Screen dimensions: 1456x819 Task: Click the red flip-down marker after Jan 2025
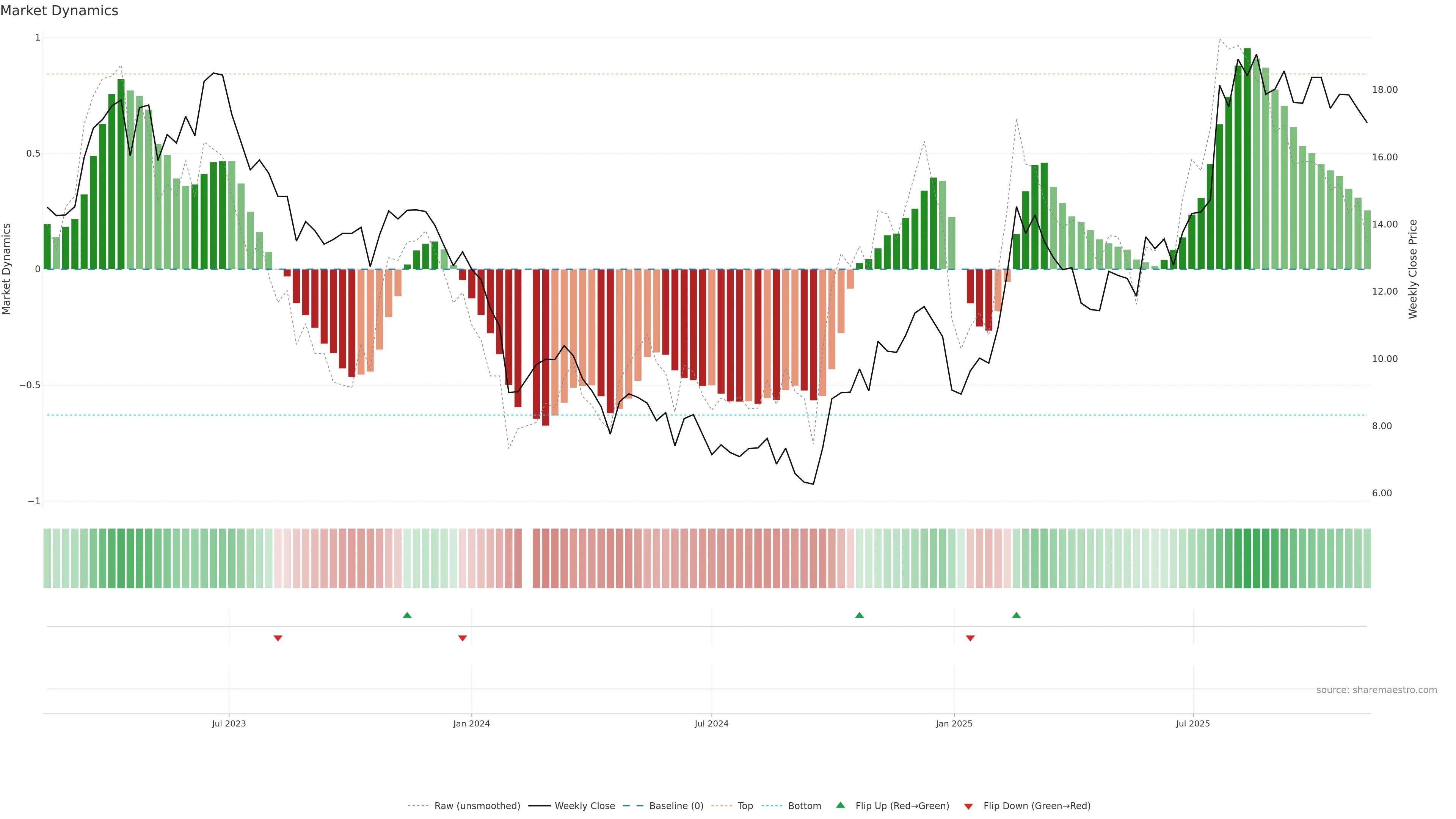[970, 638]
